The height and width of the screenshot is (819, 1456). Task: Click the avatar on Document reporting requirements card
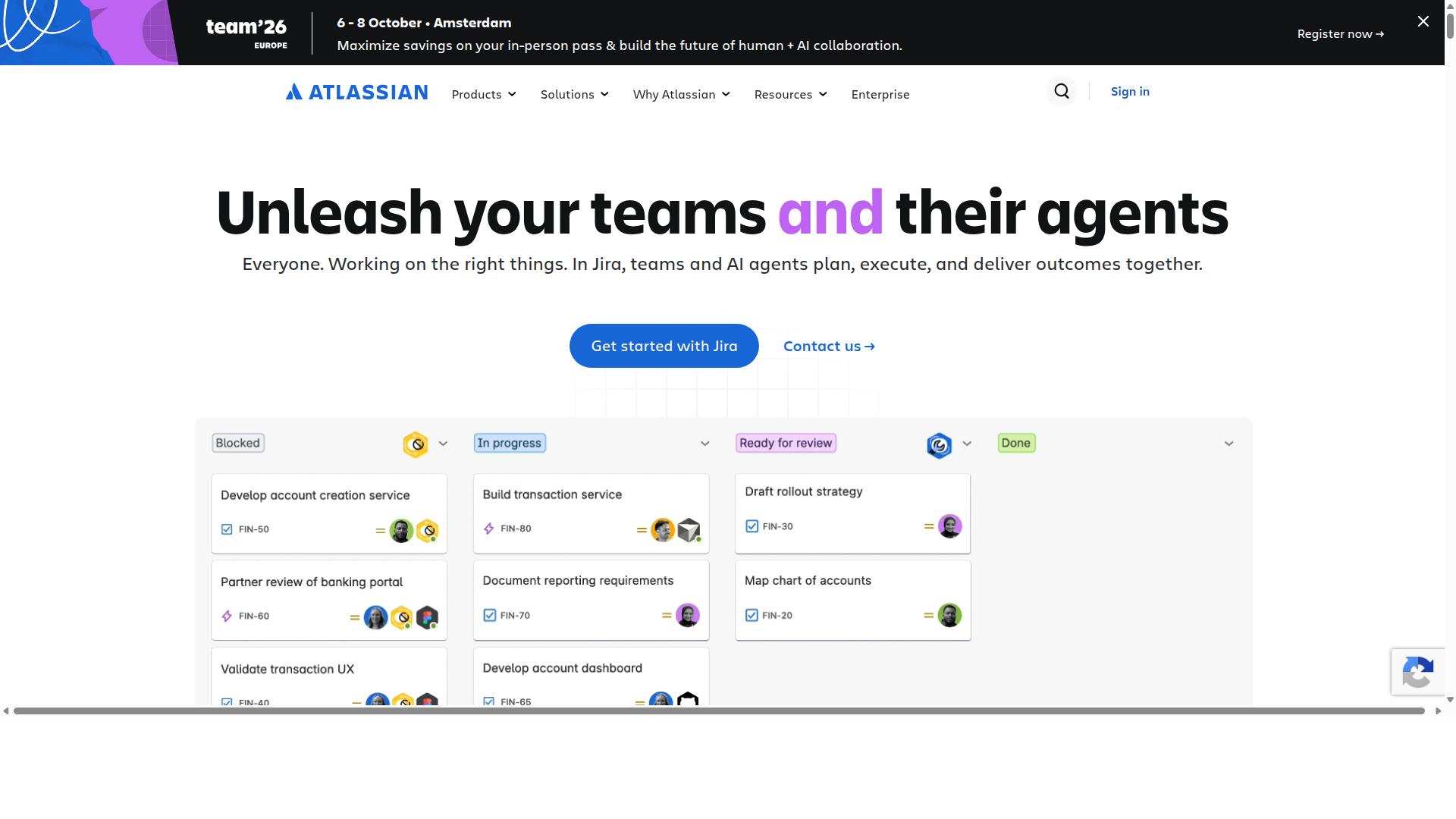click(x=688, y=615)
